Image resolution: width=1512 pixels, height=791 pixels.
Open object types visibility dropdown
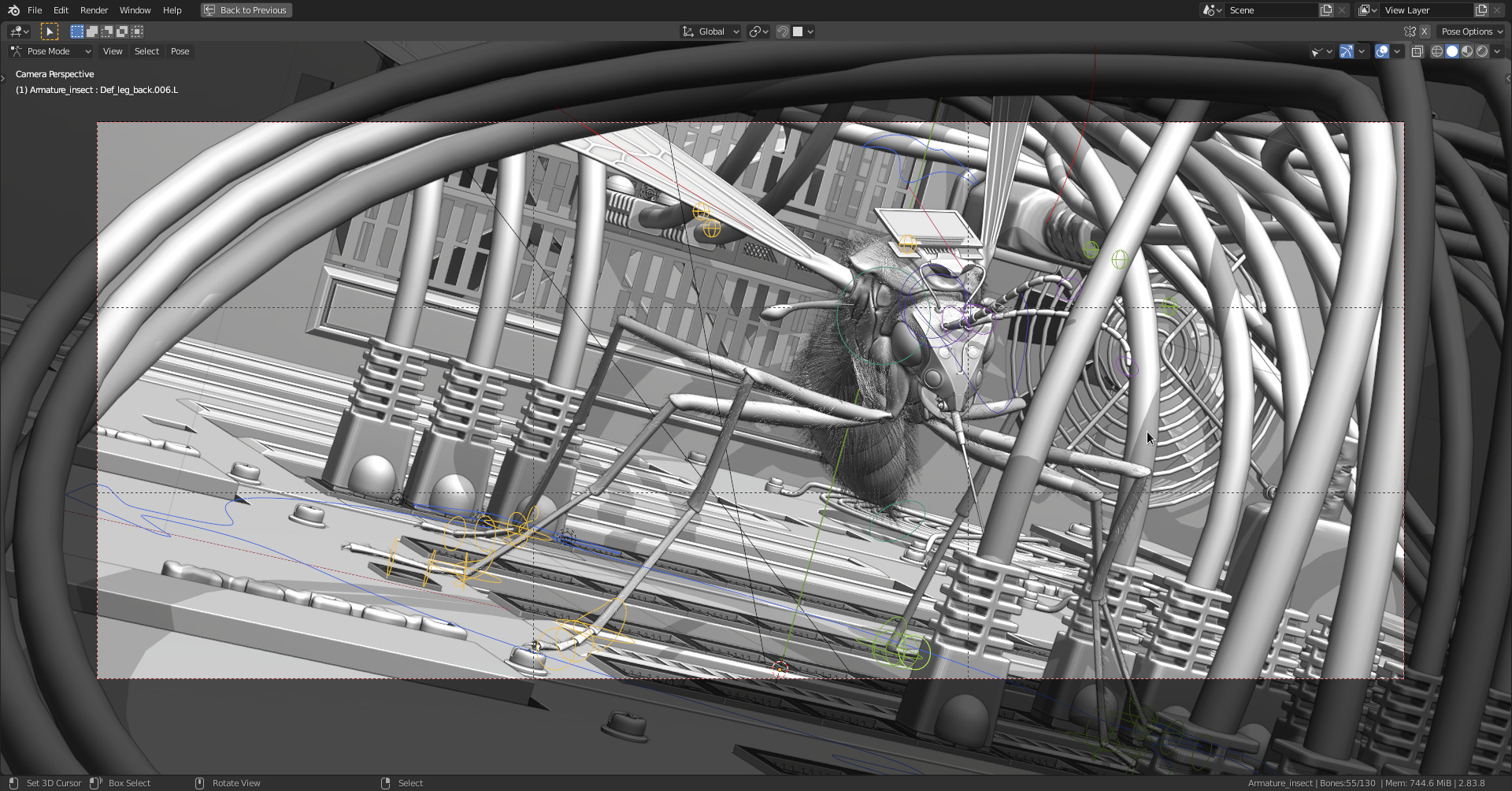1321,51
